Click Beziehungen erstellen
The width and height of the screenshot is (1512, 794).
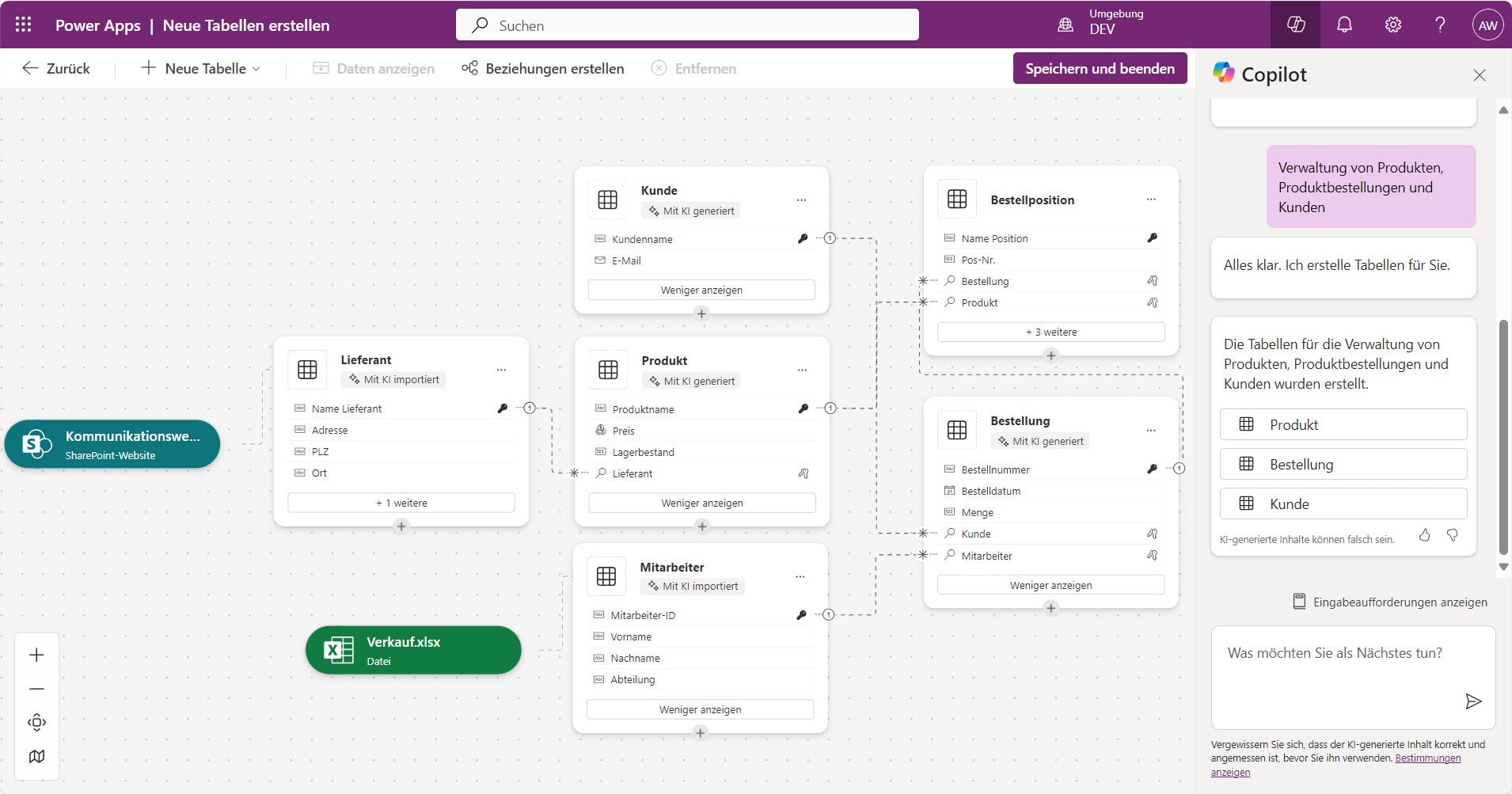(543, 68)
